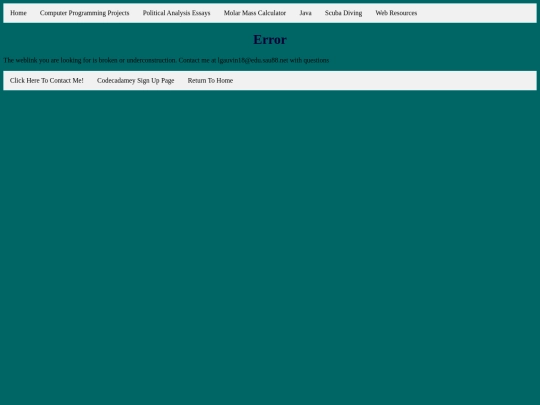Go to Computer Programming Projects page
This screenshot has height=405, width=540.
click(x=84, y=13)
